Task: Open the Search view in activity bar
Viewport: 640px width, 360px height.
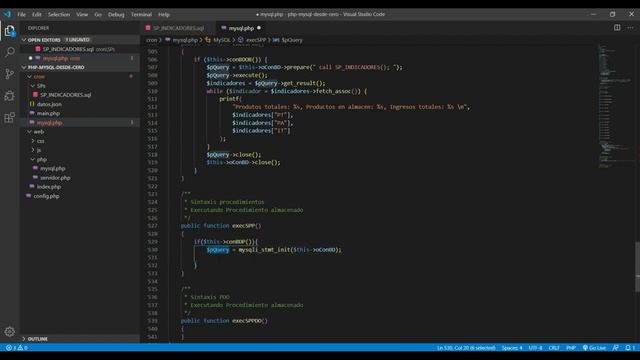Action: tap(9, 52)
